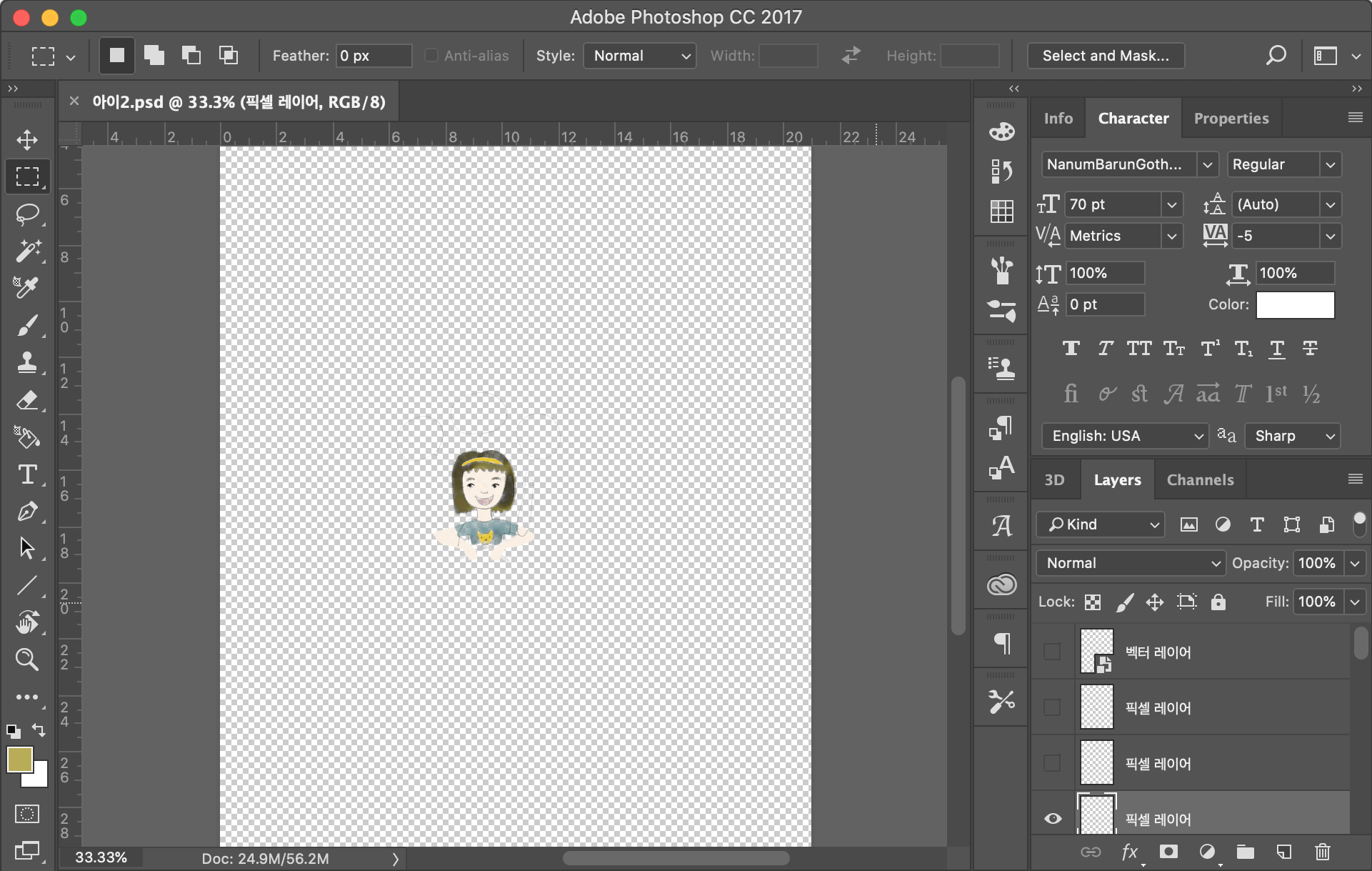Hide the selected bottom 픽셀 레이어 layer
This screenshot has width=1372, height=871.
point(1052,819)
